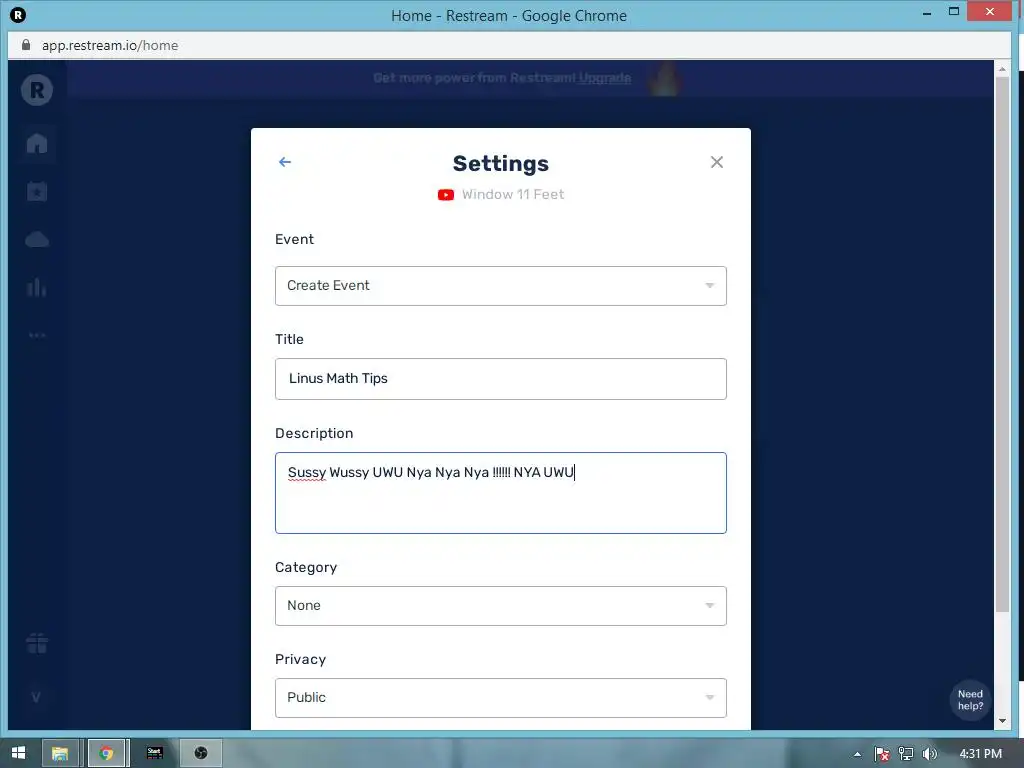Click into the Description text area
Viewport: 1024px width, 768px height.
point(500,493)
